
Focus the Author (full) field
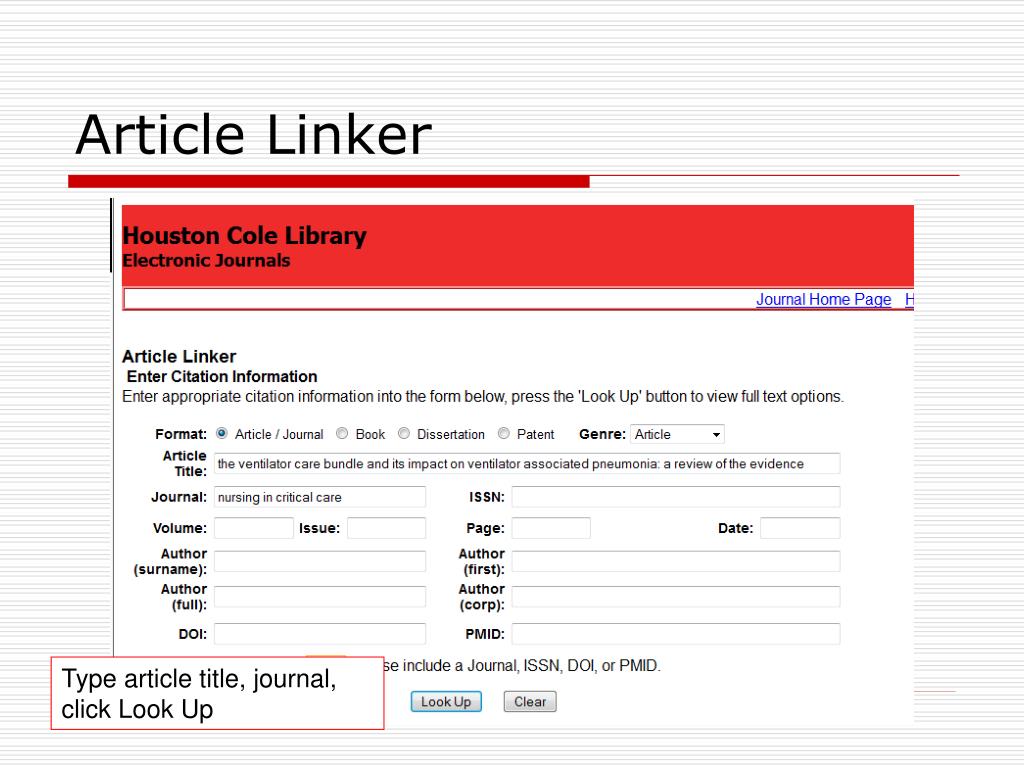pos(320,597)
